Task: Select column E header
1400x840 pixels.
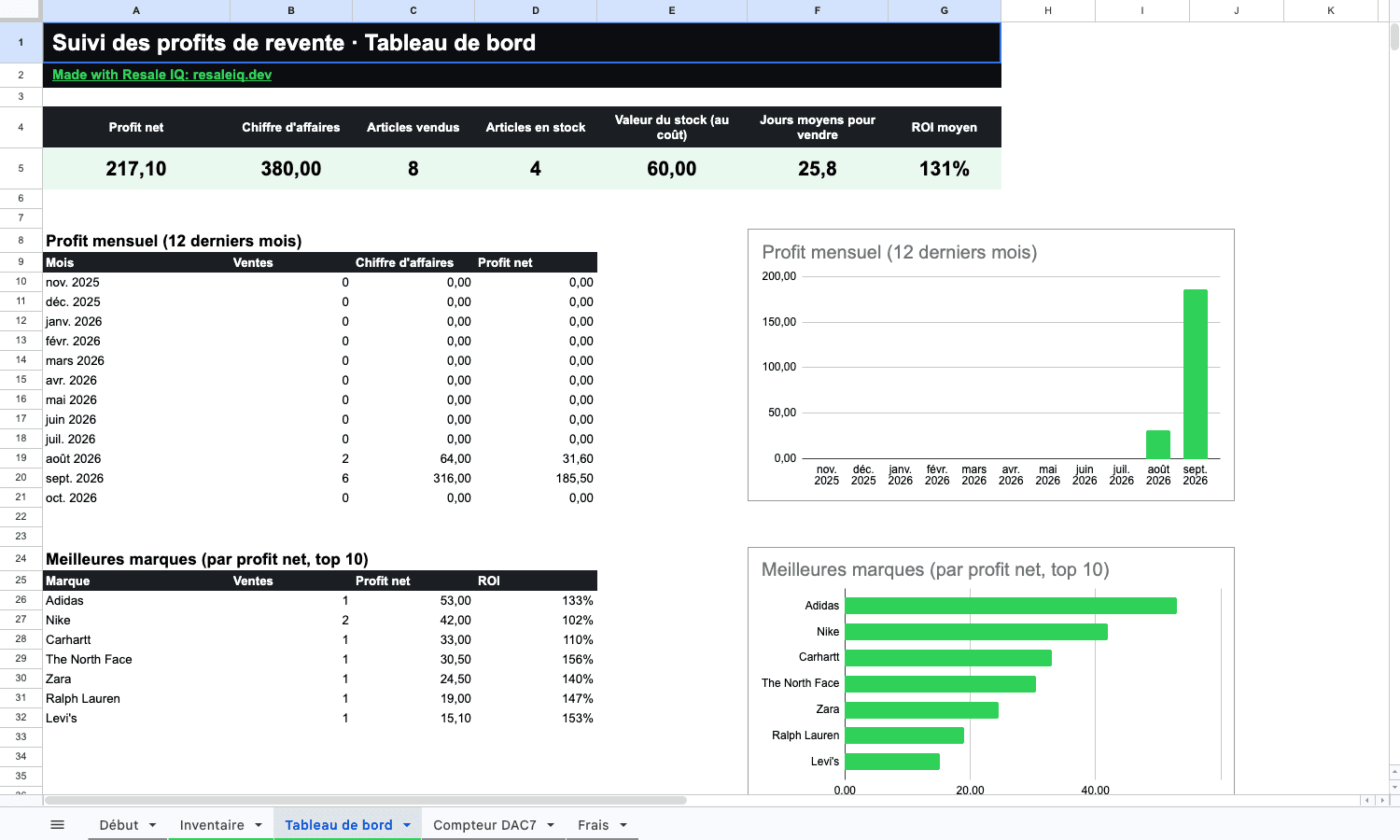Action: tap(672, 10)
